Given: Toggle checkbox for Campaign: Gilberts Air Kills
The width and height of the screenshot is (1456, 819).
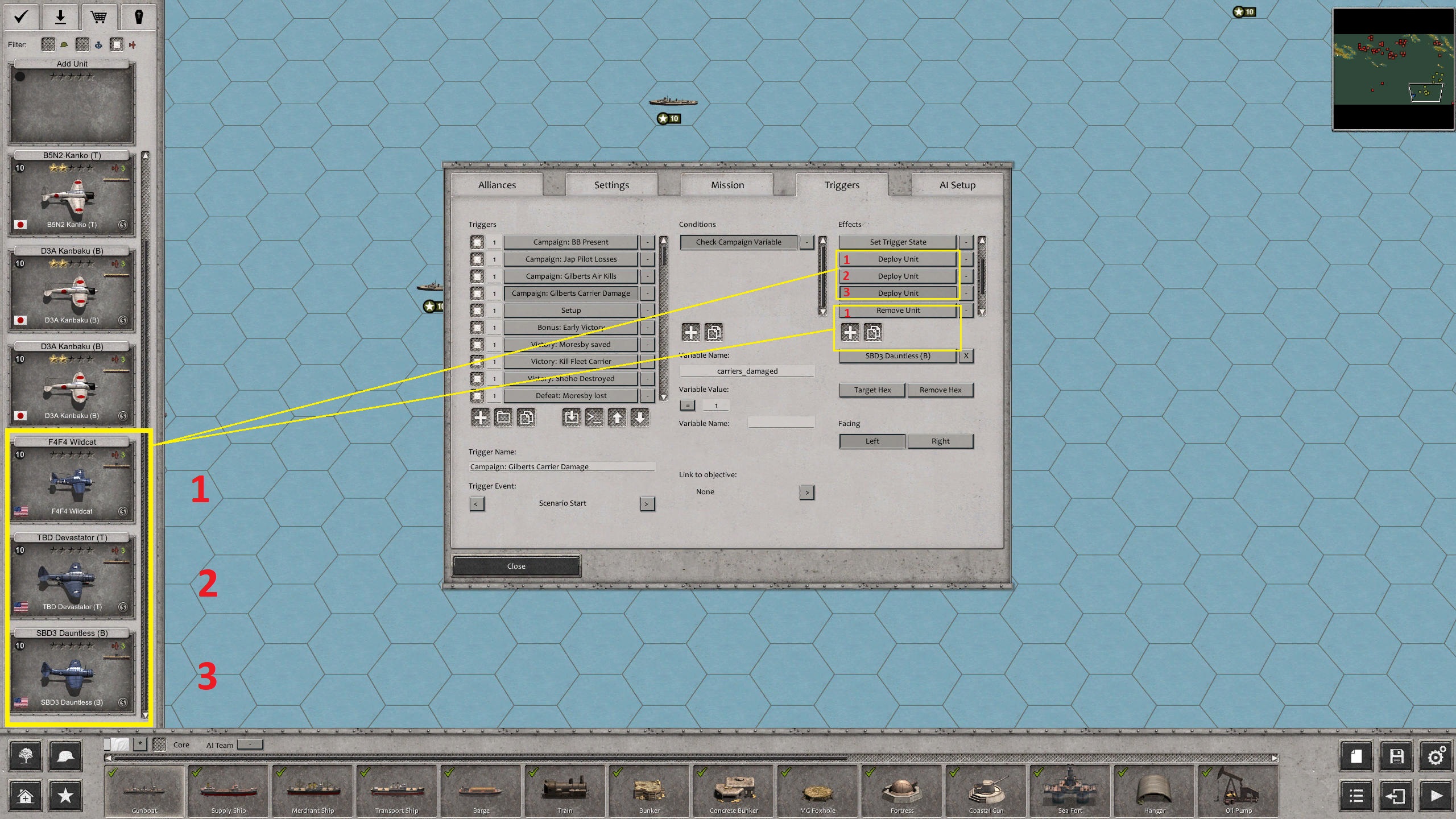Looking at the screenshot, I should click(x=477, y=276).
